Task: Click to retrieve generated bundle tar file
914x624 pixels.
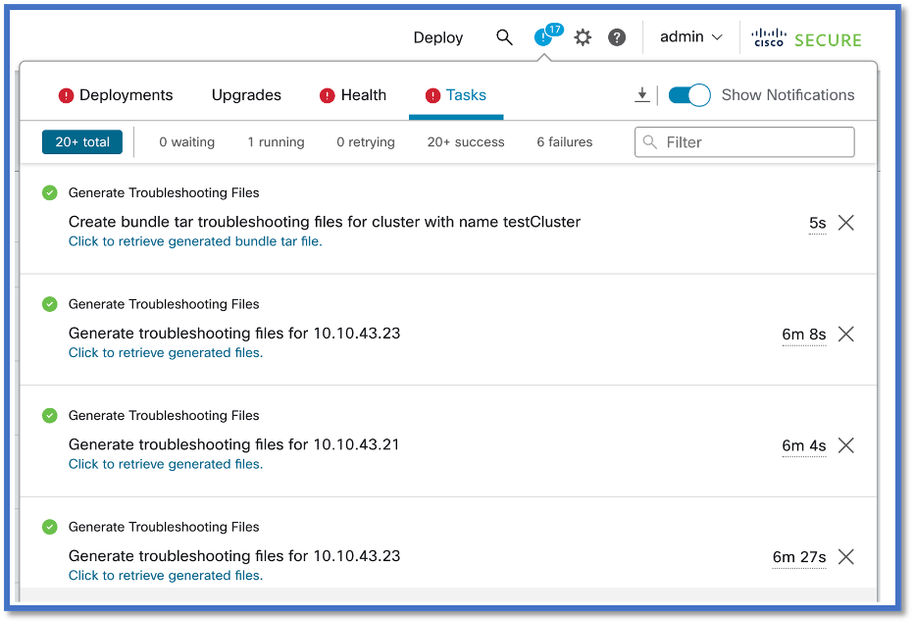Action: [x=195, y=241]
